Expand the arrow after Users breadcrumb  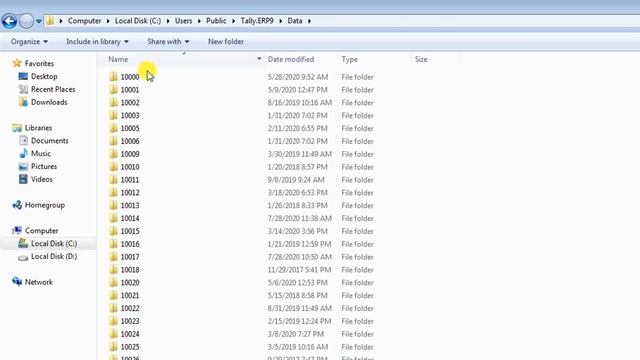point(199,21)
